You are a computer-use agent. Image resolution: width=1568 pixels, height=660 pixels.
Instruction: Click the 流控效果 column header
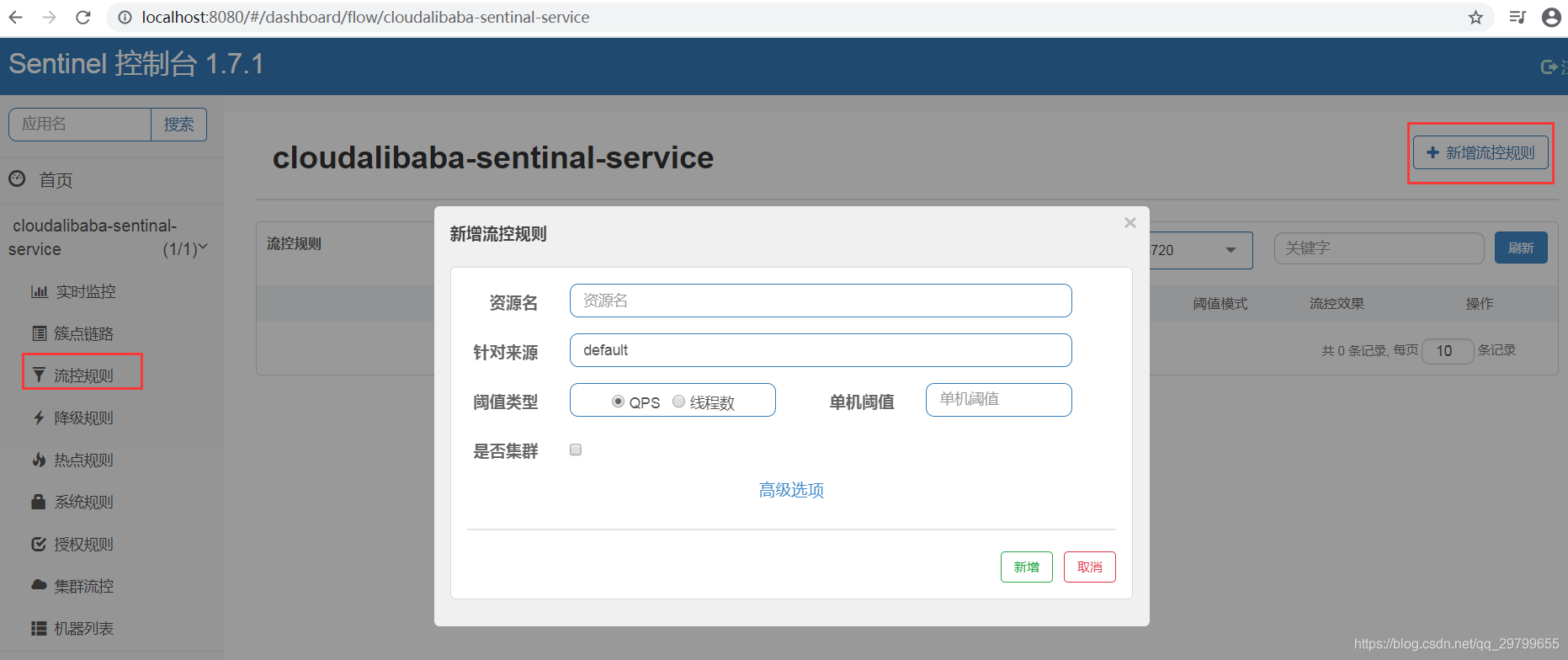tap(1337, 304)
